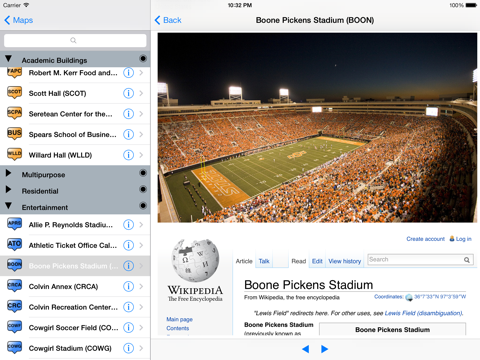This screenshot has width=480, height=360.
Task: Open info for Boone Pickens Stadium row
Action: point(128,266)
